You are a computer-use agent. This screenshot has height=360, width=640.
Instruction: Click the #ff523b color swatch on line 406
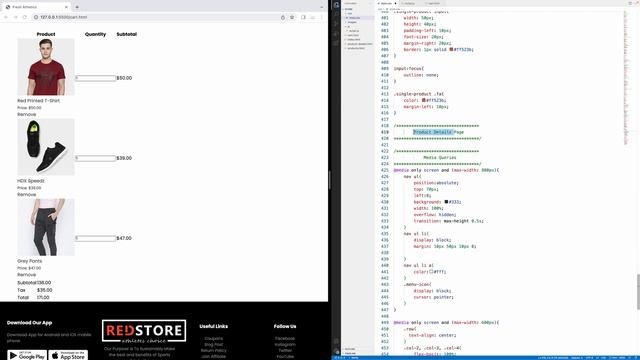tap(451, 49)
